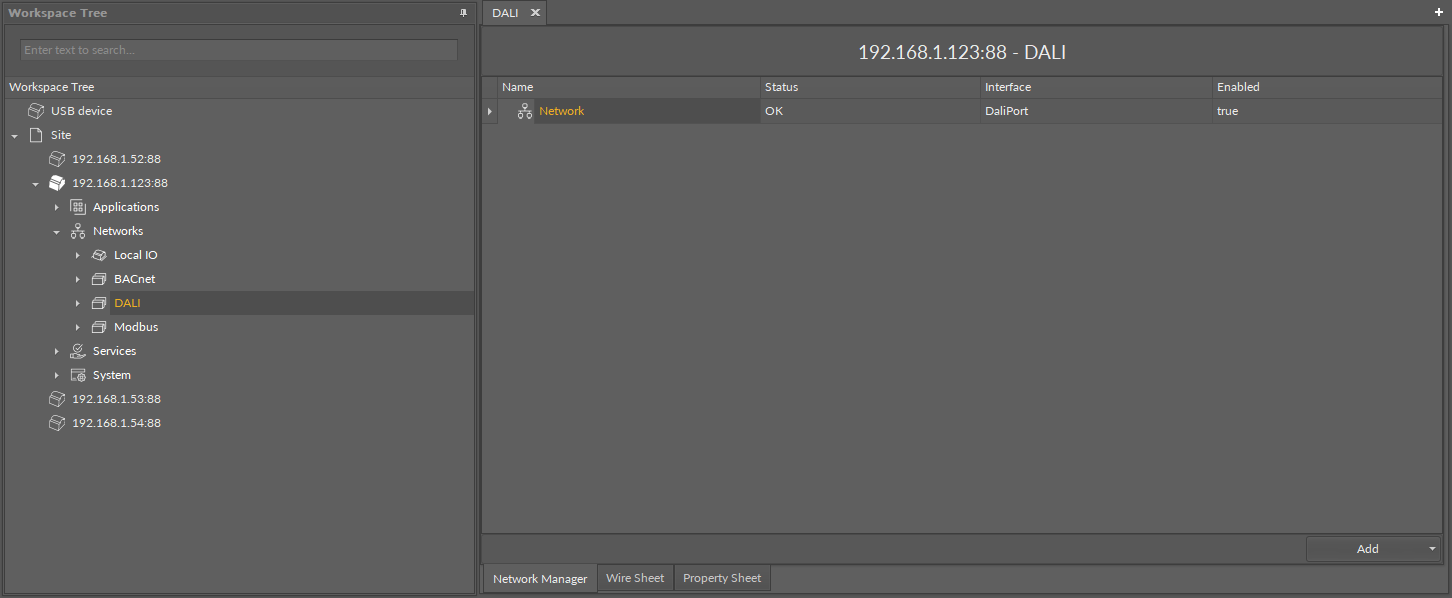Screen dimensions: 1452x598
Task: Click the Network row icon in table
Action: click(525, 111)
